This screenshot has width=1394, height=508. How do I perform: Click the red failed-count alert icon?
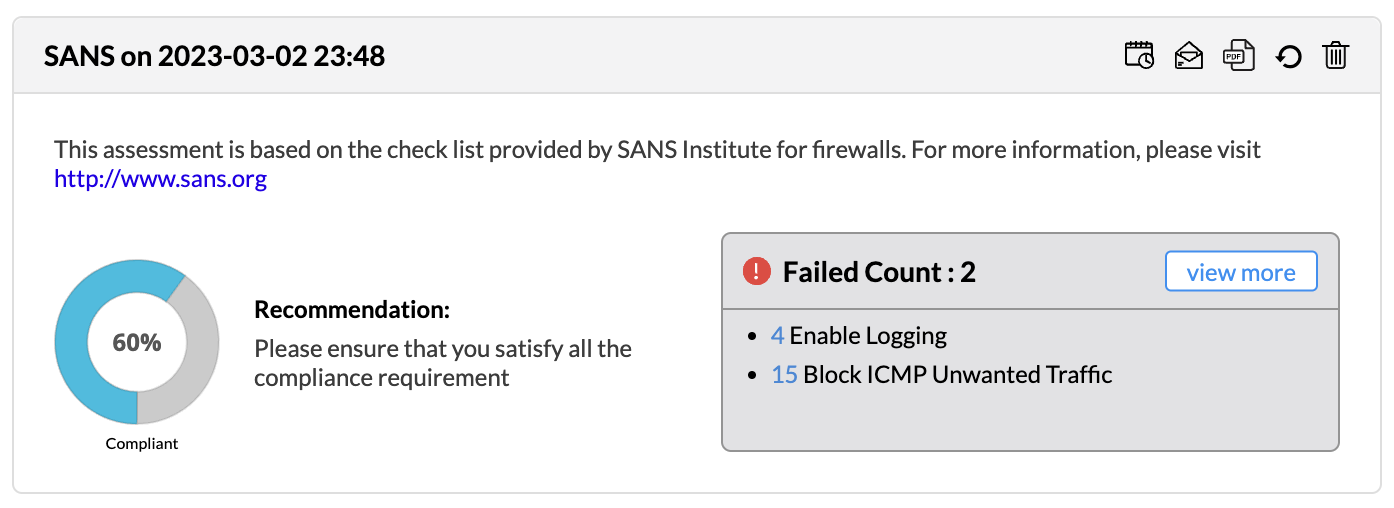pyautogui.click(x=758, y=271)
